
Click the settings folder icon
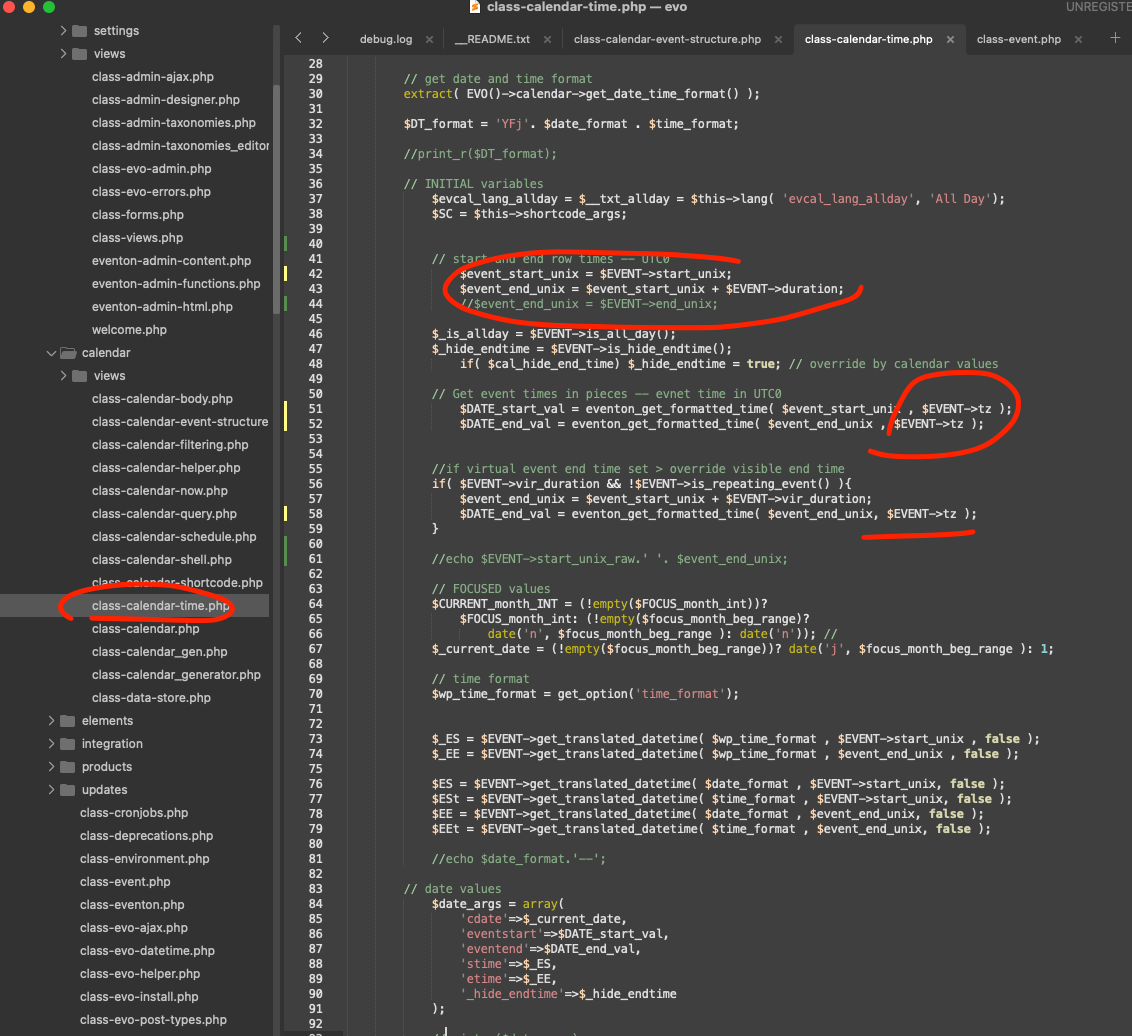[x=80, y=30]
